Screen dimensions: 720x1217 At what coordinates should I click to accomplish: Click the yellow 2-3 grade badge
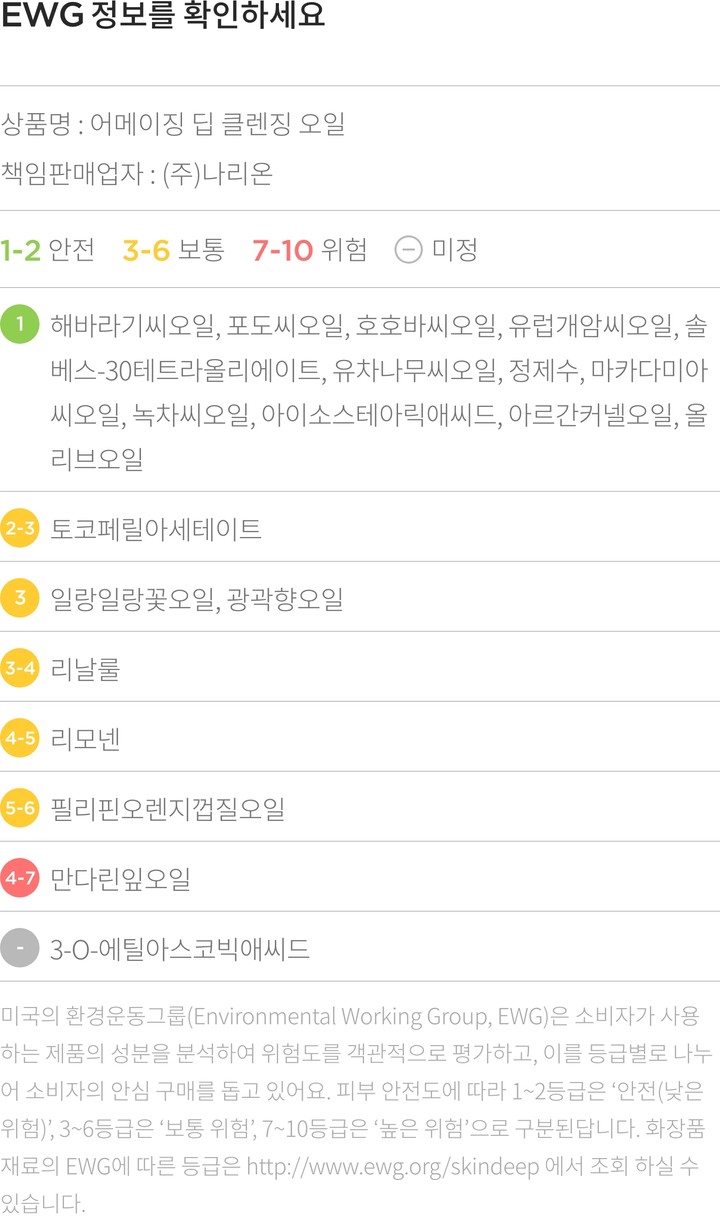(x=20, y=528)
